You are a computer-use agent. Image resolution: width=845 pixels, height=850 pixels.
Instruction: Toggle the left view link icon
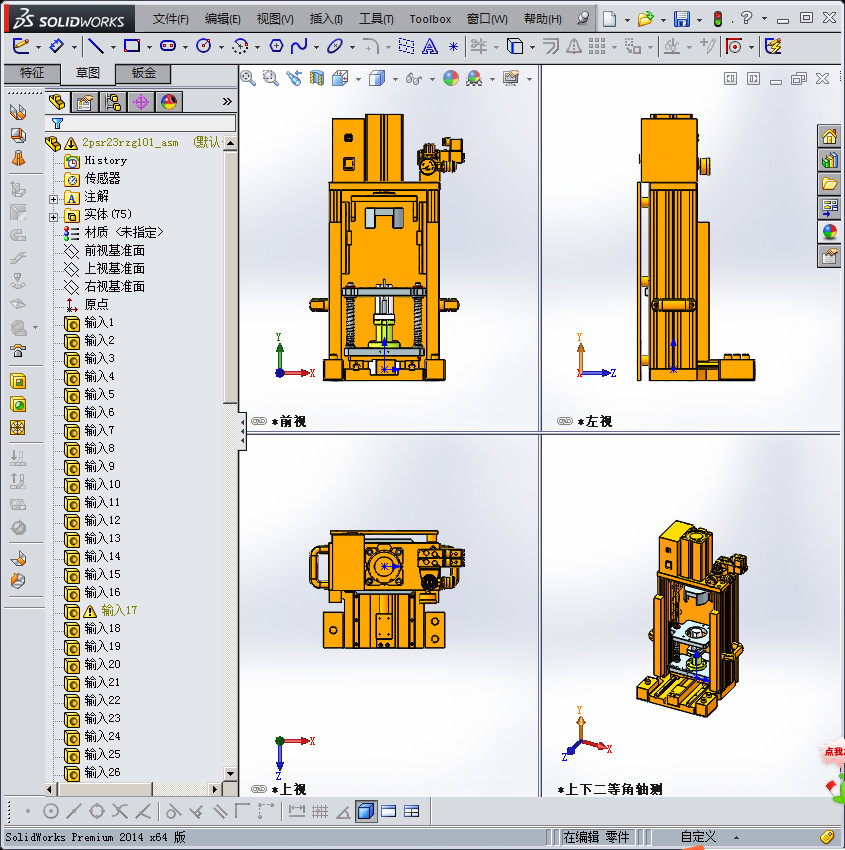click(565, 422)
